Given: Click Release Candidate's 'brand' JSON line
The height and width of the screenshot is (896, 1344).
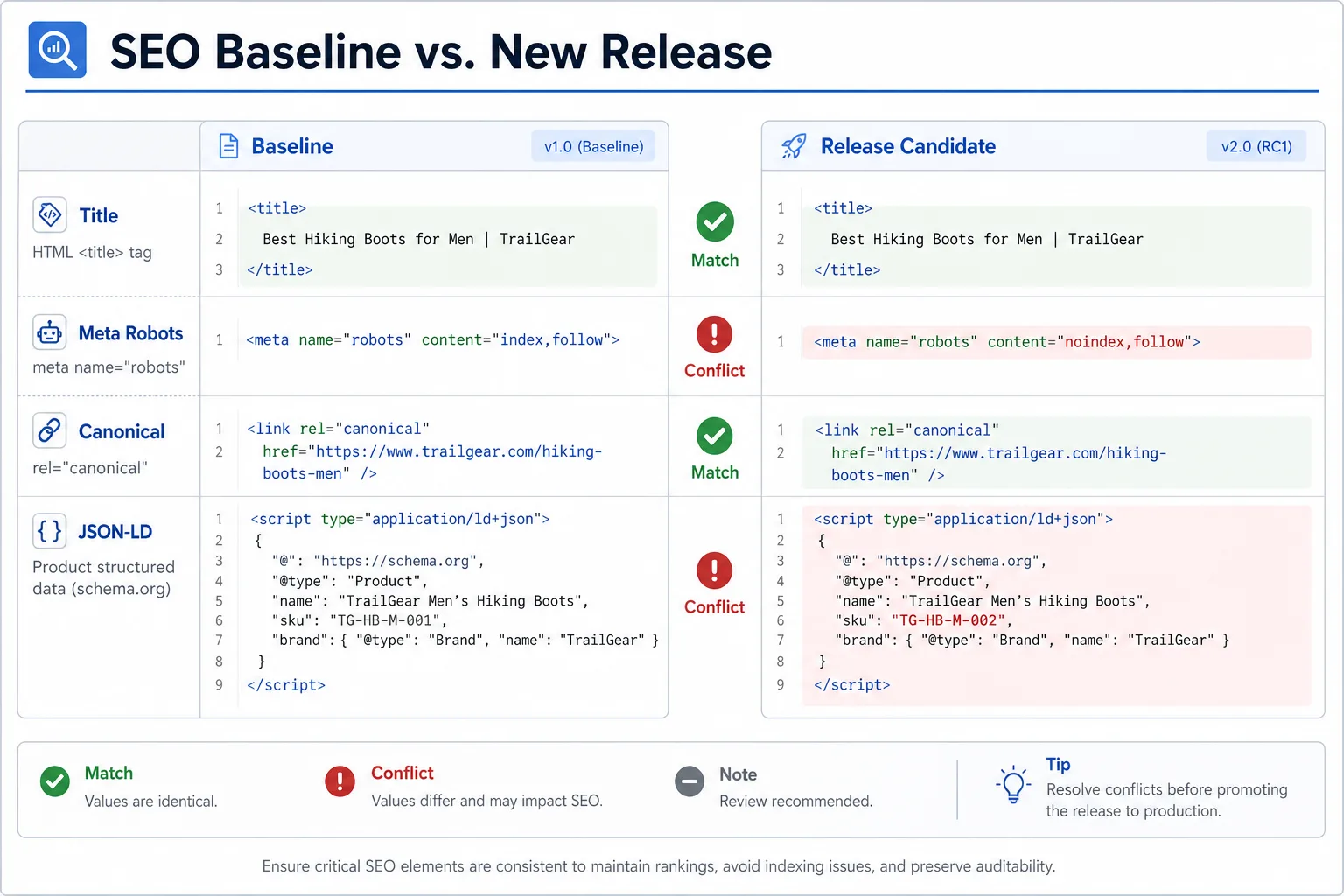Looking at the screenshot, I should 1032,640.
